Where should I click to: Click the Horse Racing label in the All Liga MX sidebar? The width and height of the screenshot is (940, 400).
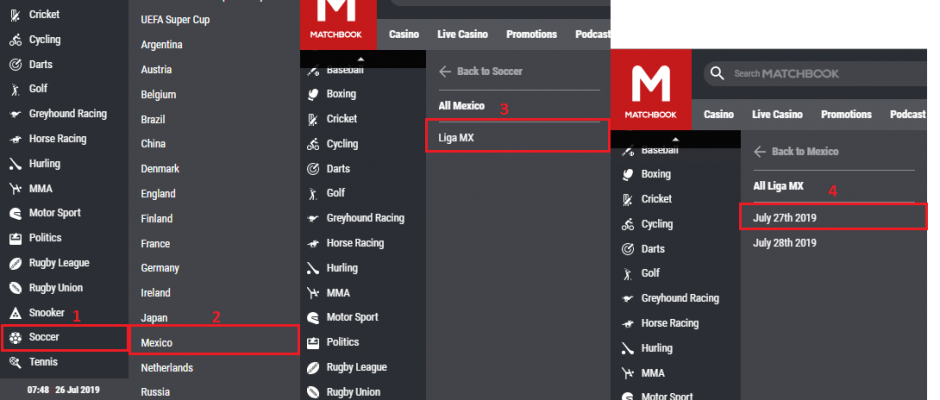click(x=670, y=323)
